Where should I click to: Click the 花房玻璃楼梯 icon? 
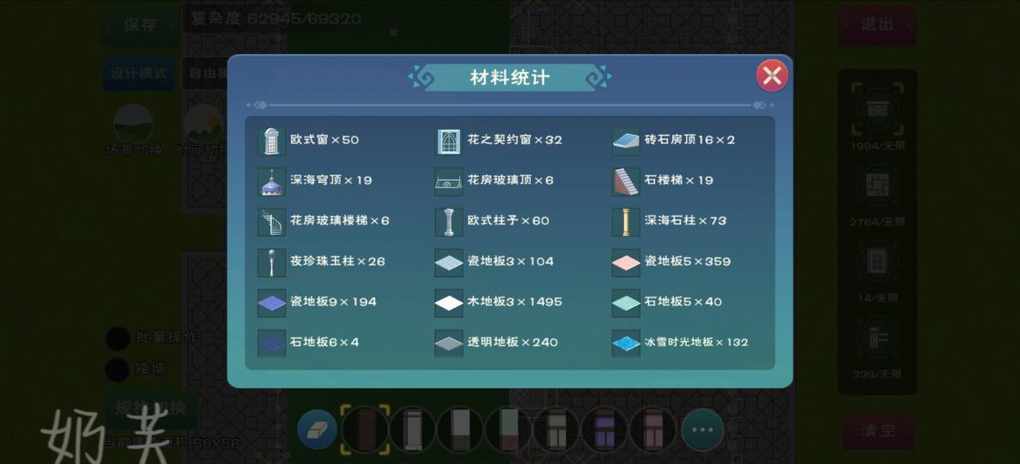(x=271, y=222)
